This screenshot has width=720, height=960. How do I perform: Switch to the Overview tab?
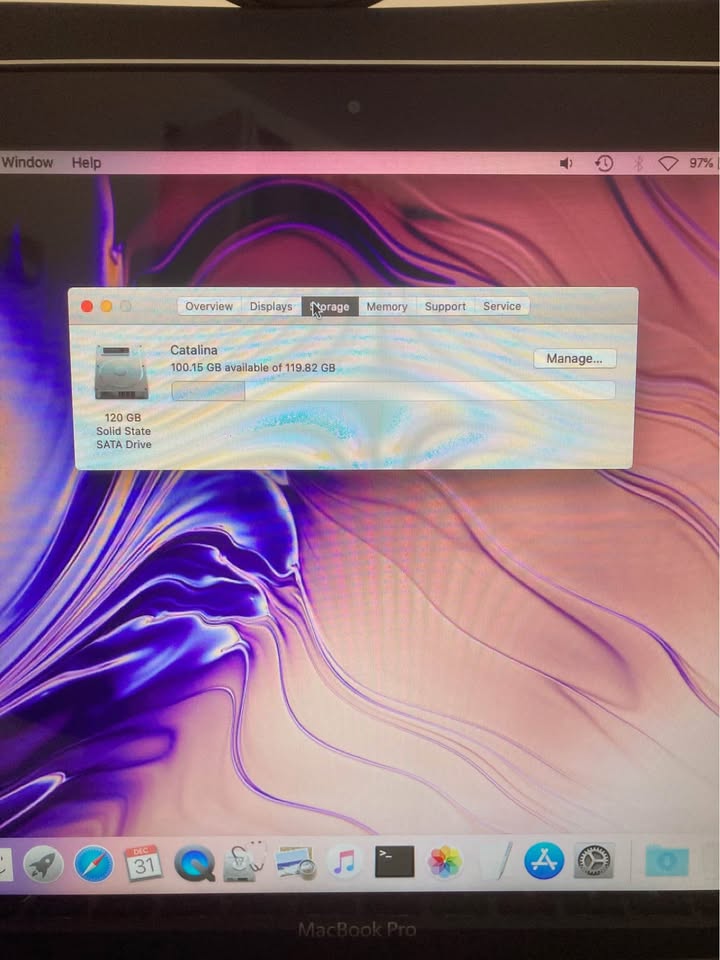tap(209, 306)
